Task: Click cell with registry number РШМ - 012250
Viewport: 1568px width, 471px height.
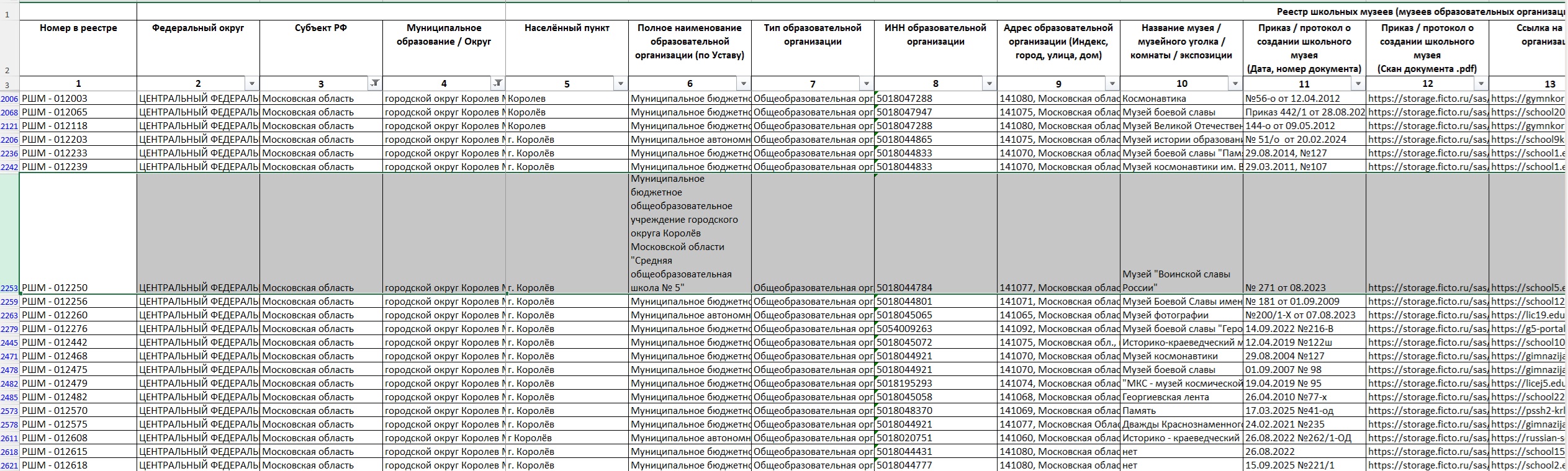Action: 78,287
